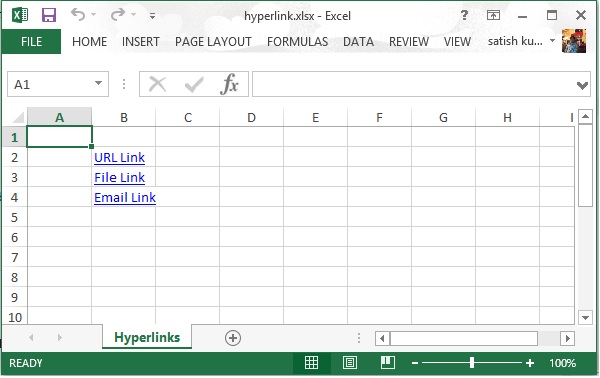Switch to Normal view in status bar
Image resolution: width=600 pixels, height=378 pixels.
point(311,363)
